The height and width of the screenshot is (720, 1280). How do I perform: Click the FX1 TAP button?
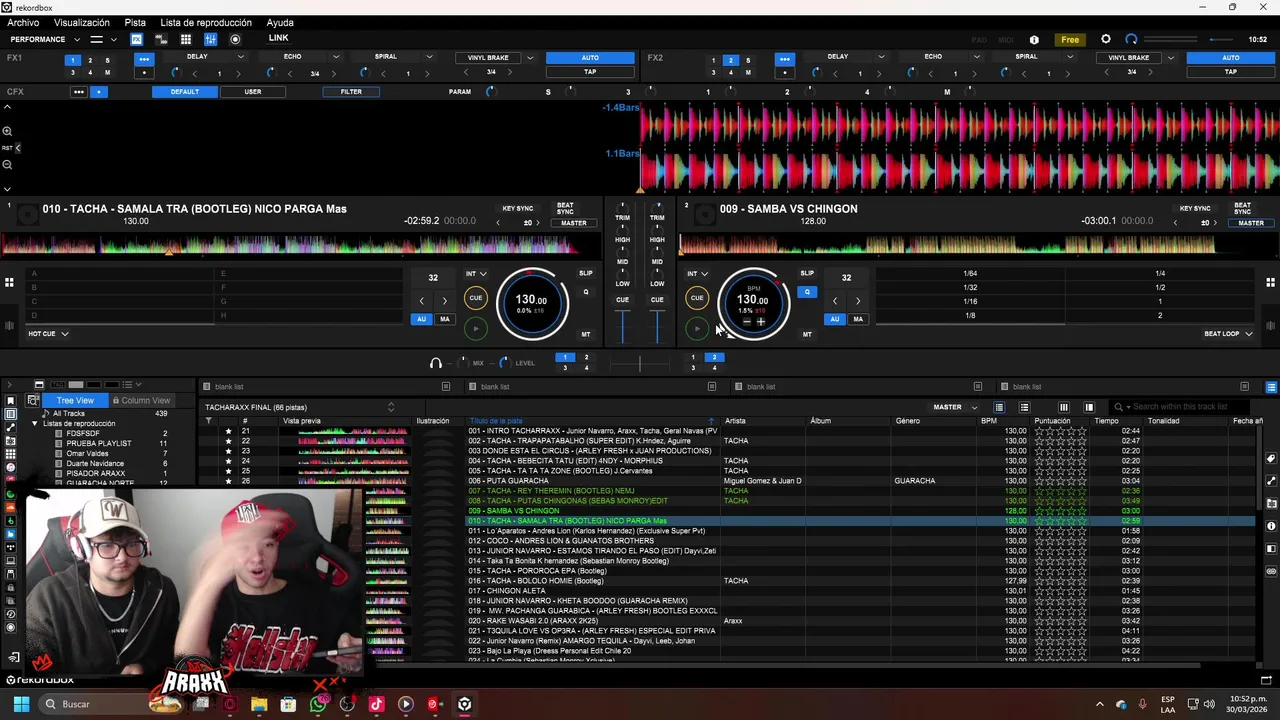[590, 72]
